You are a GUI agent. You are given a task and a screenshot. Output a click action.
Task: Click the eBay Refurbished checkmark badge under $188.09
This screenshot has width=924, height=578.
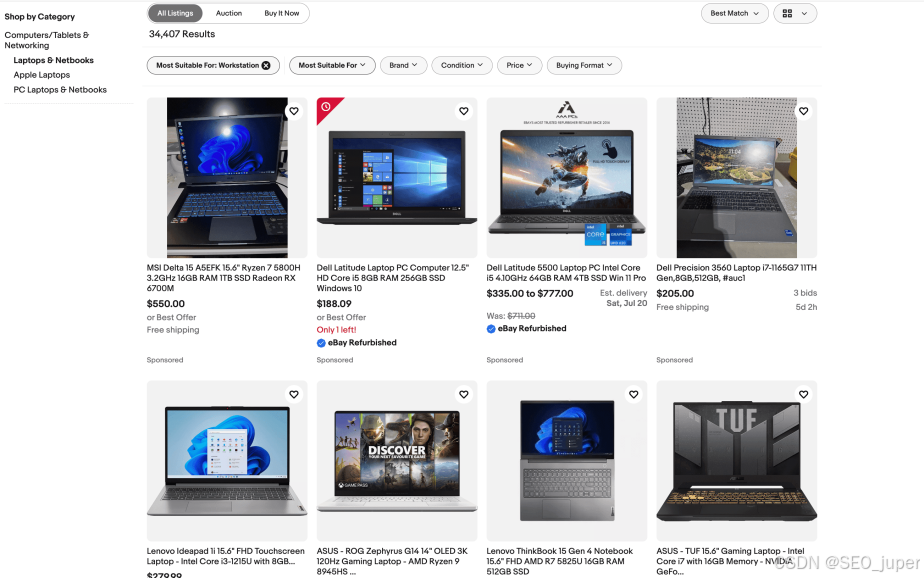pyautogui.click(x=321, y=343)
